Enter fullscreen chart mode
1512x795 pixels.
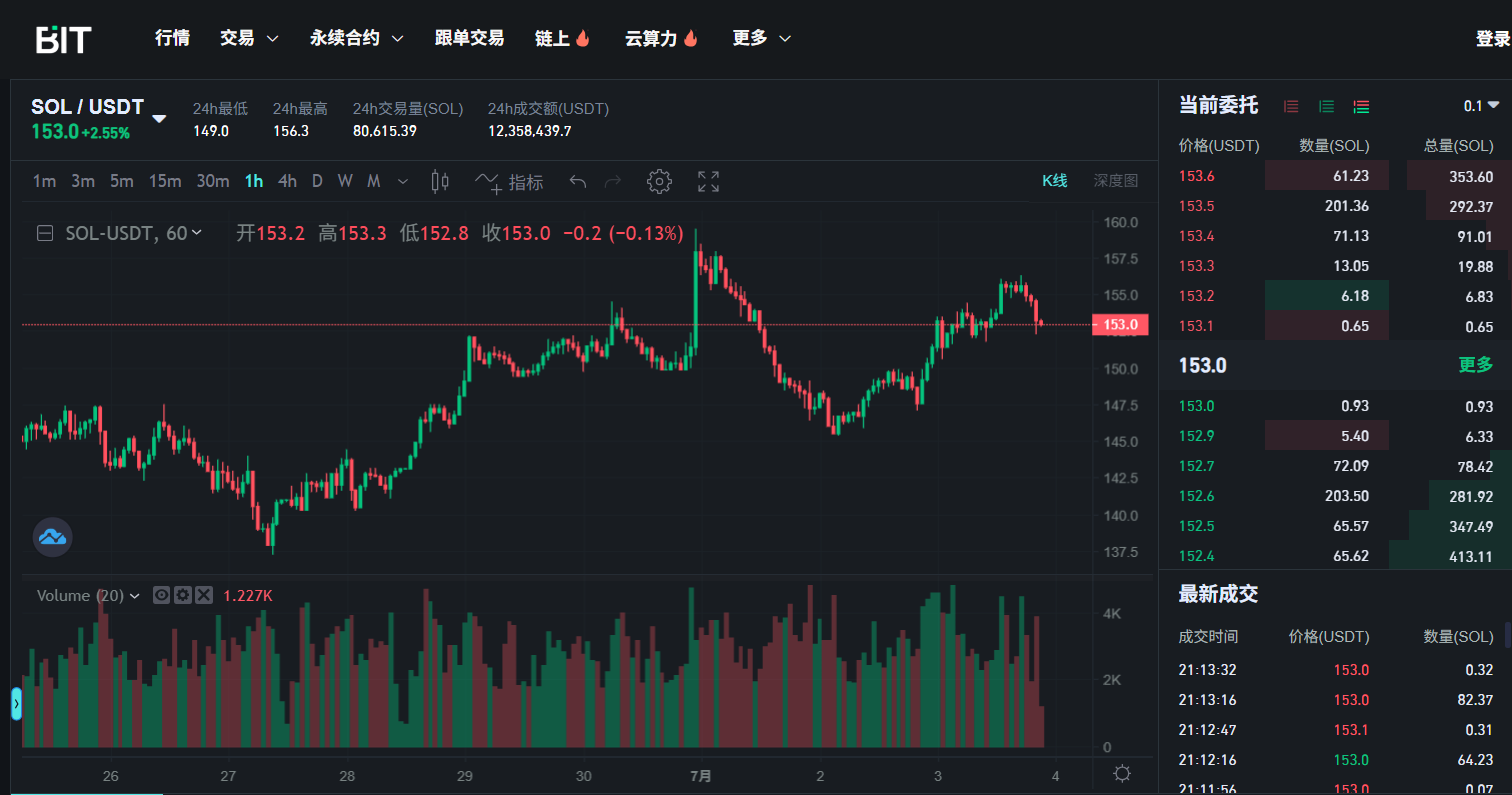pos(708,181)
